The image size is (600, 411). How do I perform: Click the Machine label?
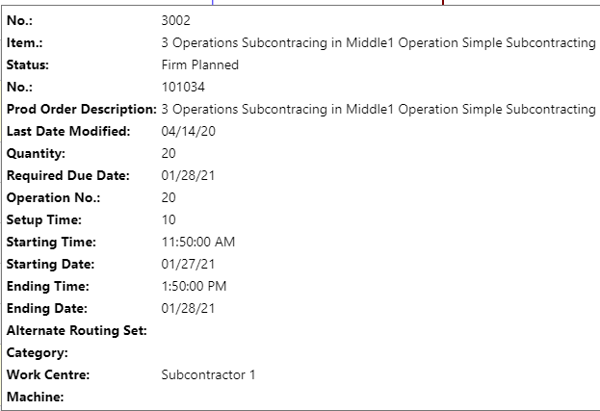click(x=35, y=397)
